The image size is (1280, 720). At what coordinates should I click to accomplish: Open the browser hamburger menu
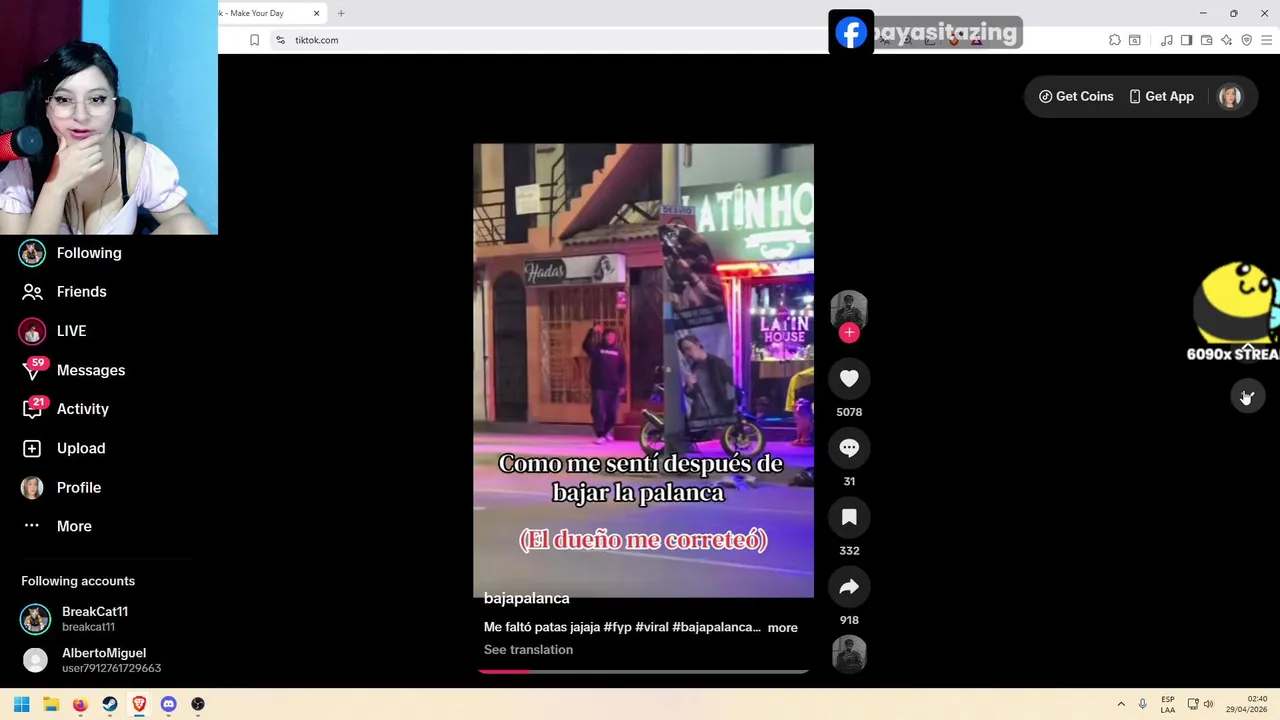tap(1267, 40)
